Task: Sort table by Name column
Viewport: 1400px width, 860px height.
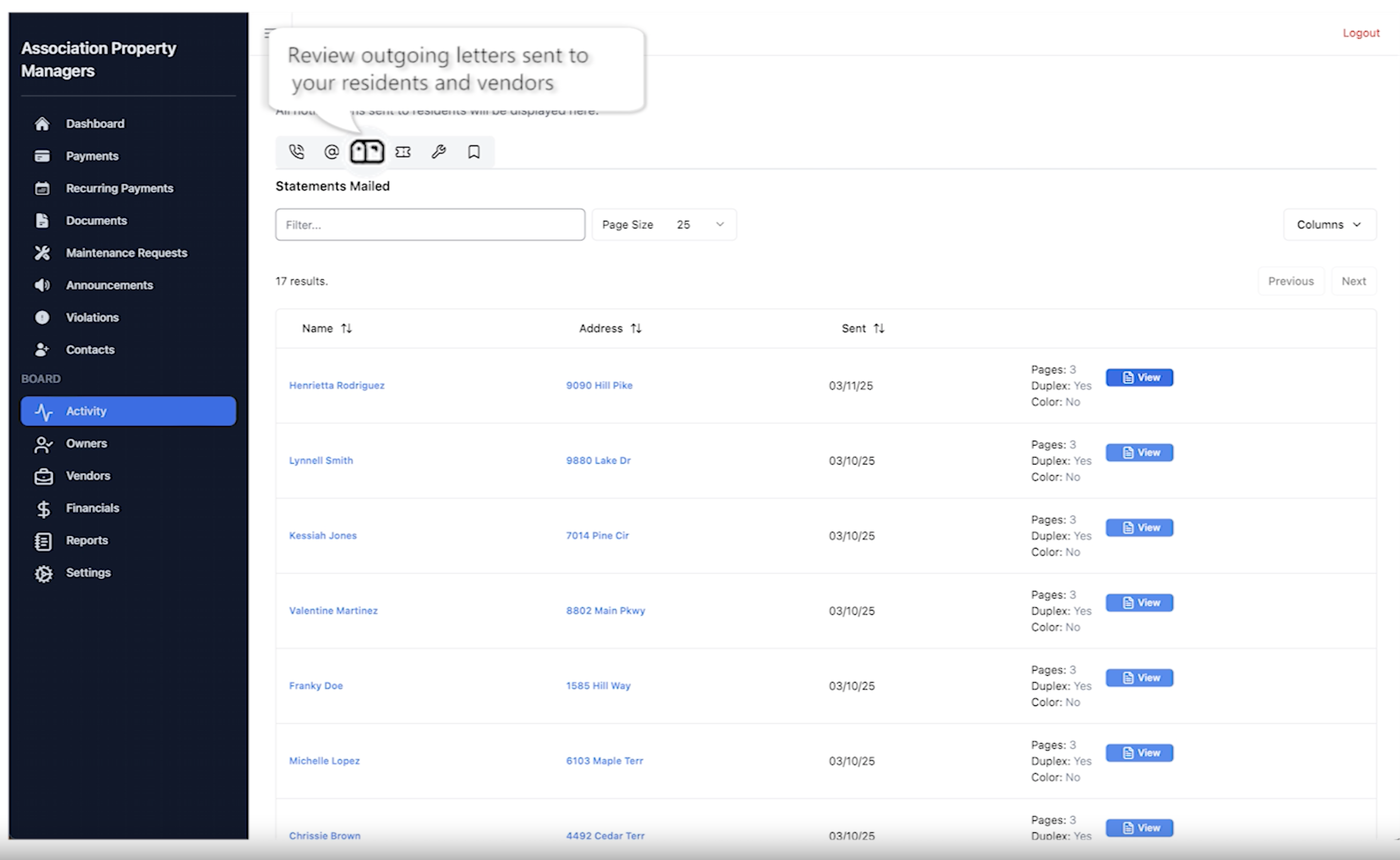Action: 326,328
